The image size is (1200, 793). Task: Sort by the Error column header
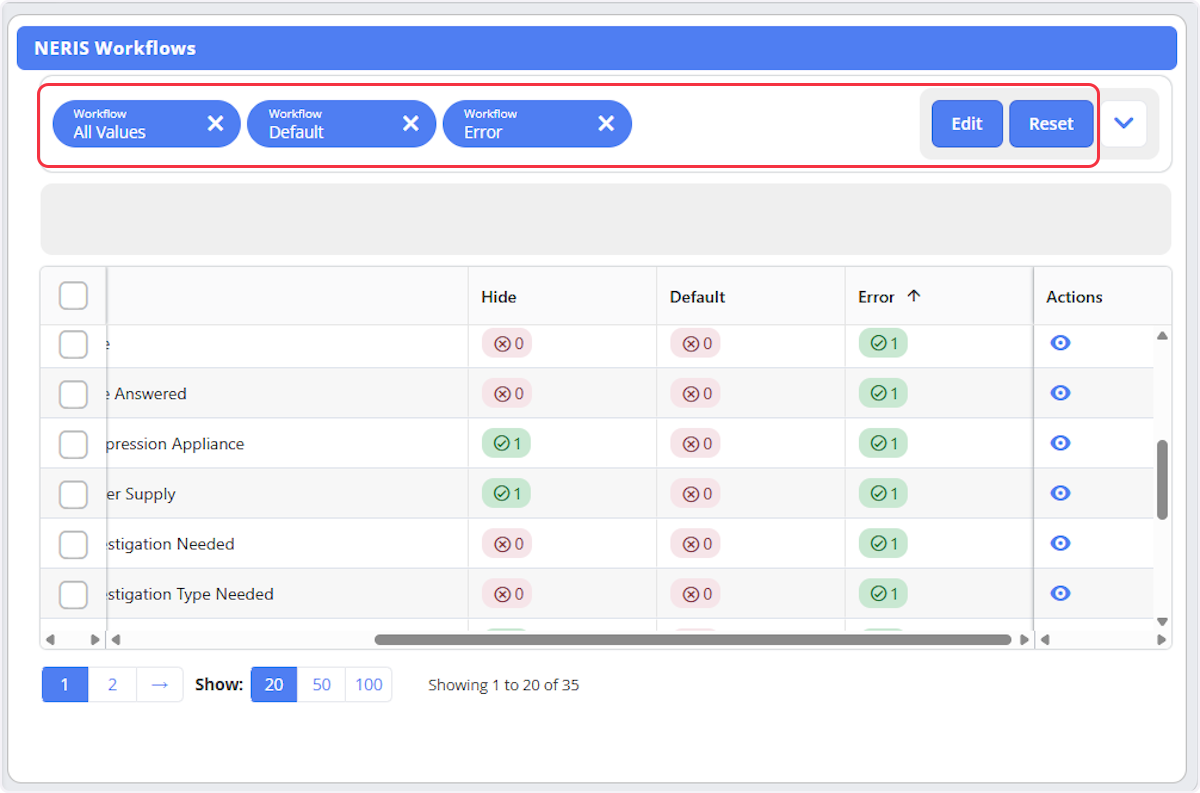point(938,296)
